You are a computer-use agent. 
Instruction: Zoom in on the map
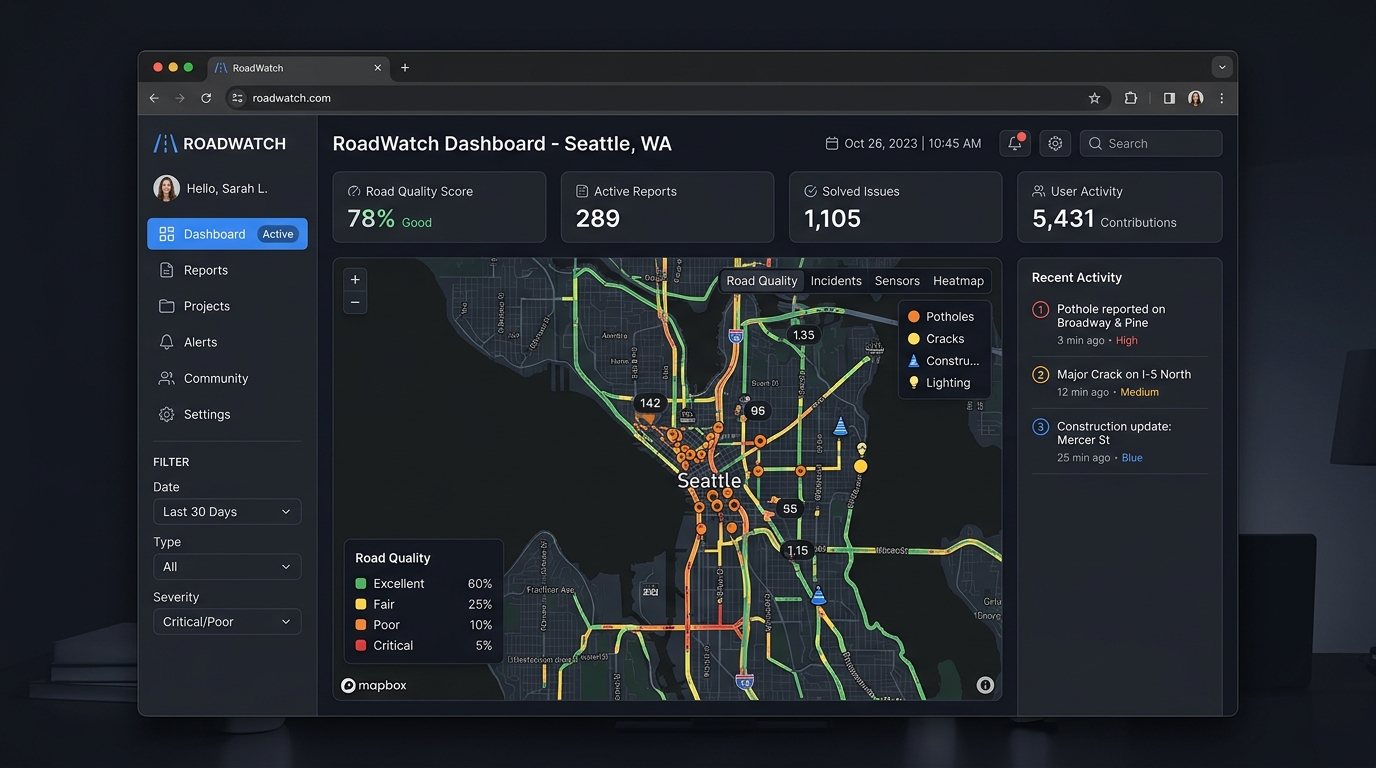coord(355,280)
